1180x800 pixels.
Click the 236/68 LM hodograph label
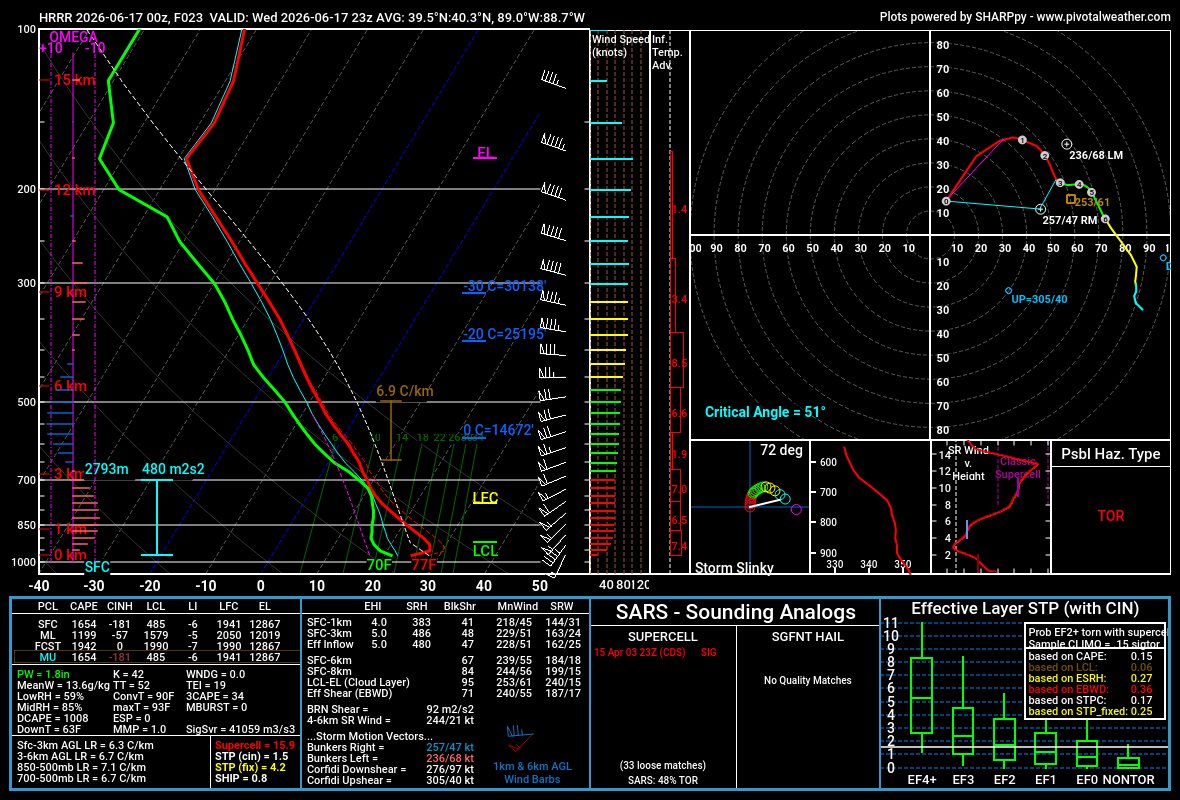(x=1096, y=155)
